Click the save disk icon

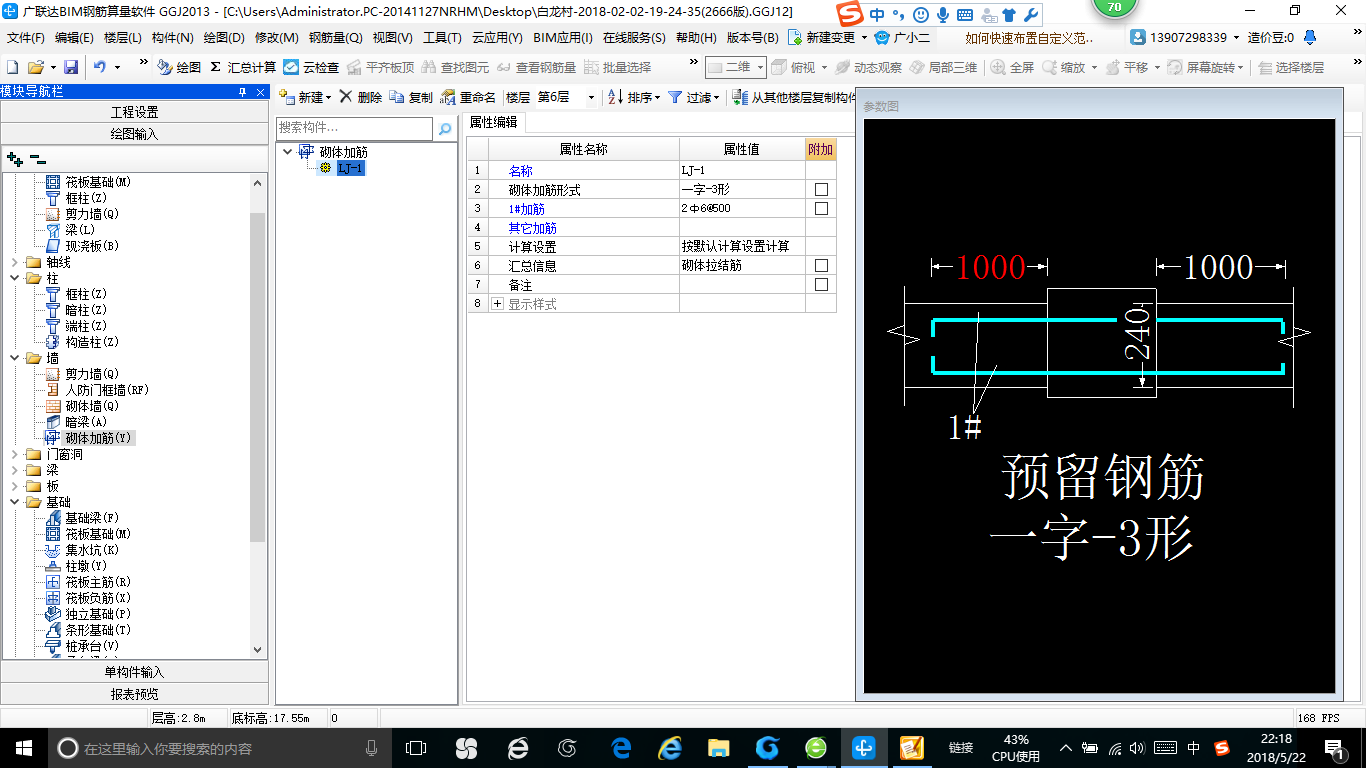71,67
